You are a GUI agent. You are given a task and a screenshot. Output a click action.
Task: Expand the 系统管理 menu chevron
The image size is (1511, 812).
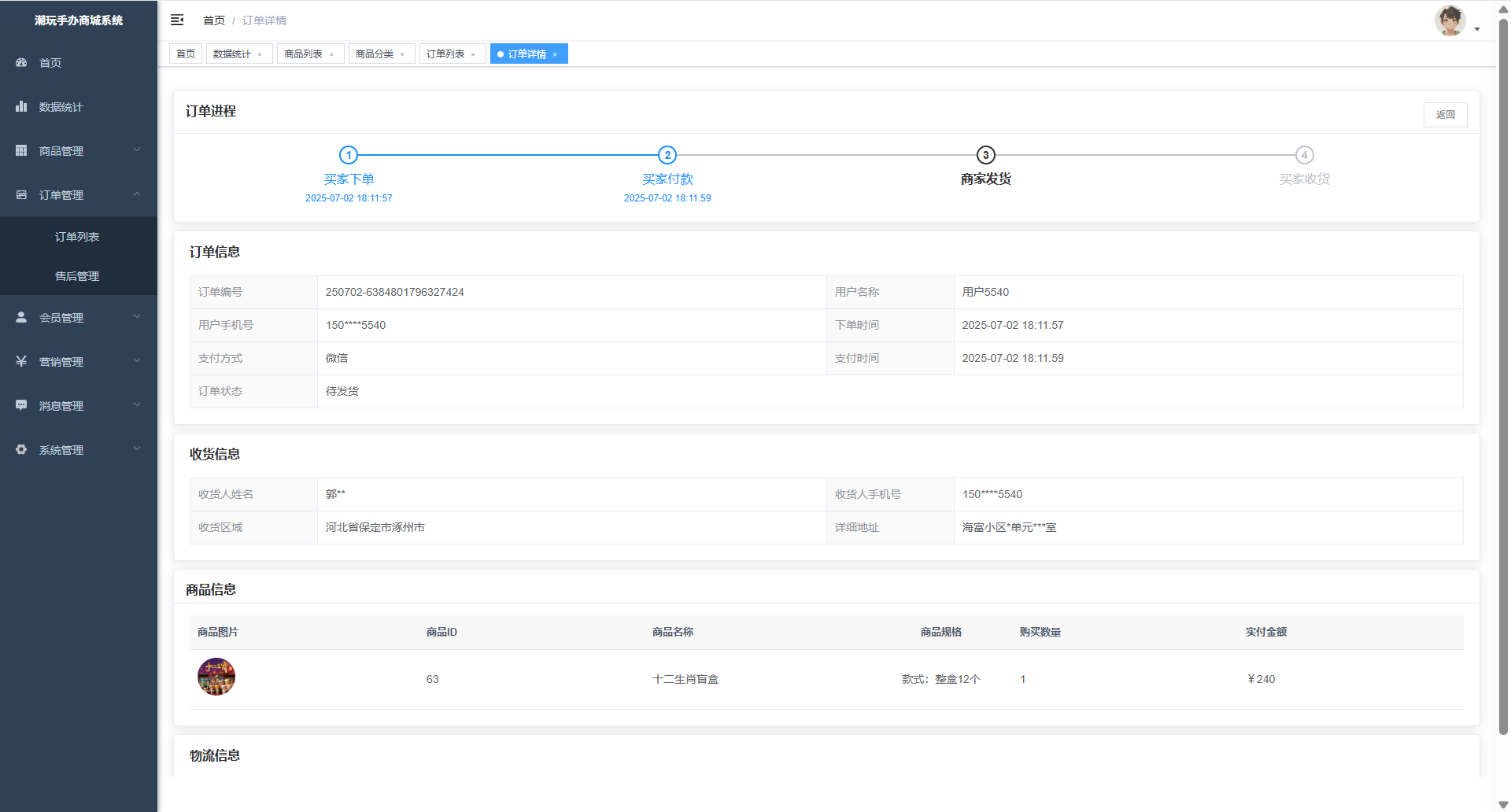pos(137,449)
